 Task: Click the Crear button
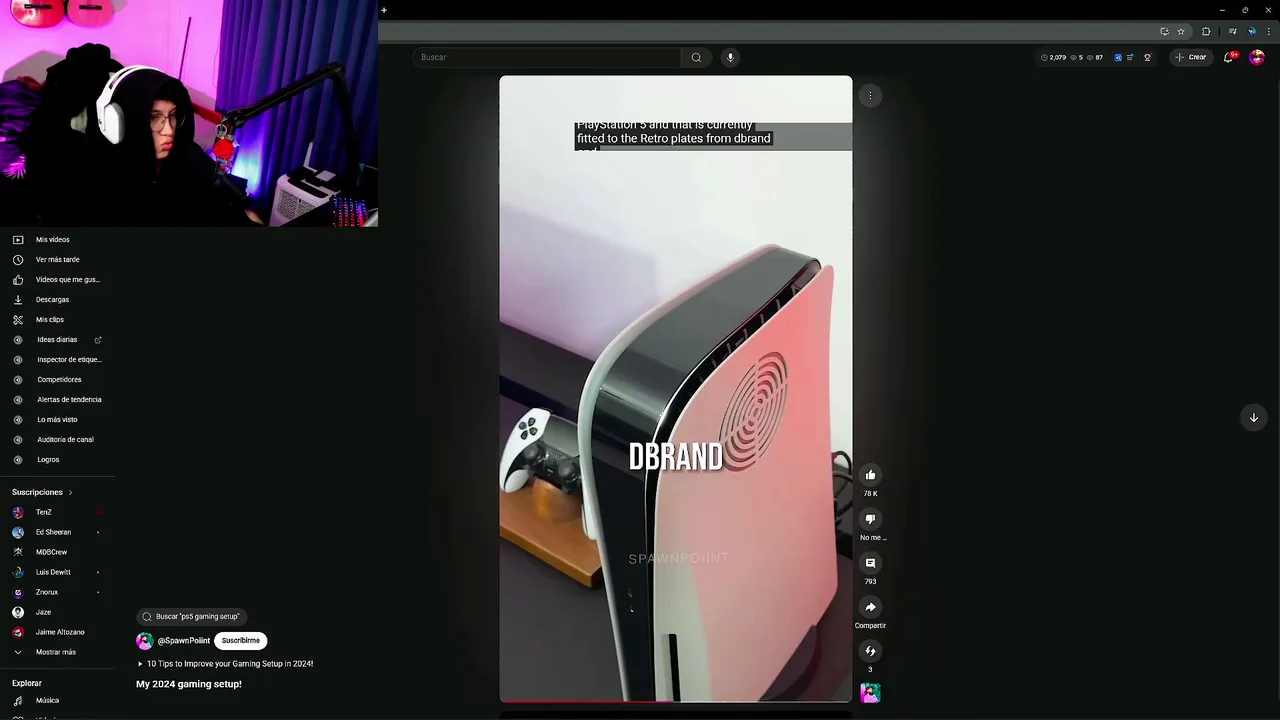(1190, 57)
